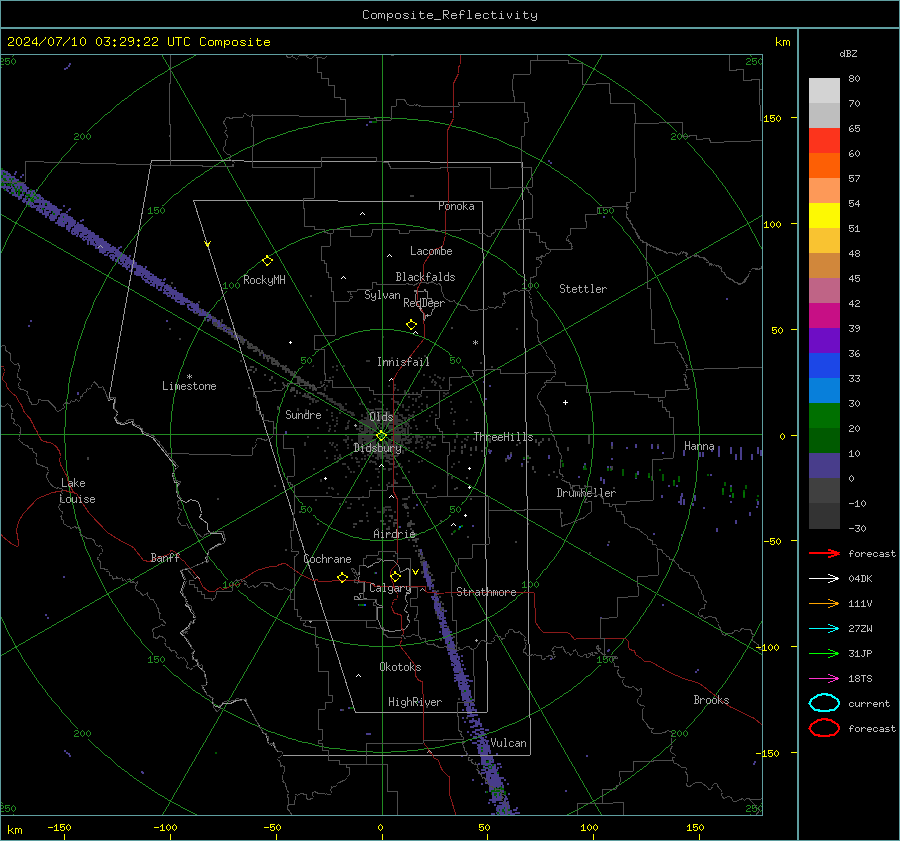The width and height of the screenshot is (900, 841).
Task: Click the Sylvan label on map
Action: 382,295
